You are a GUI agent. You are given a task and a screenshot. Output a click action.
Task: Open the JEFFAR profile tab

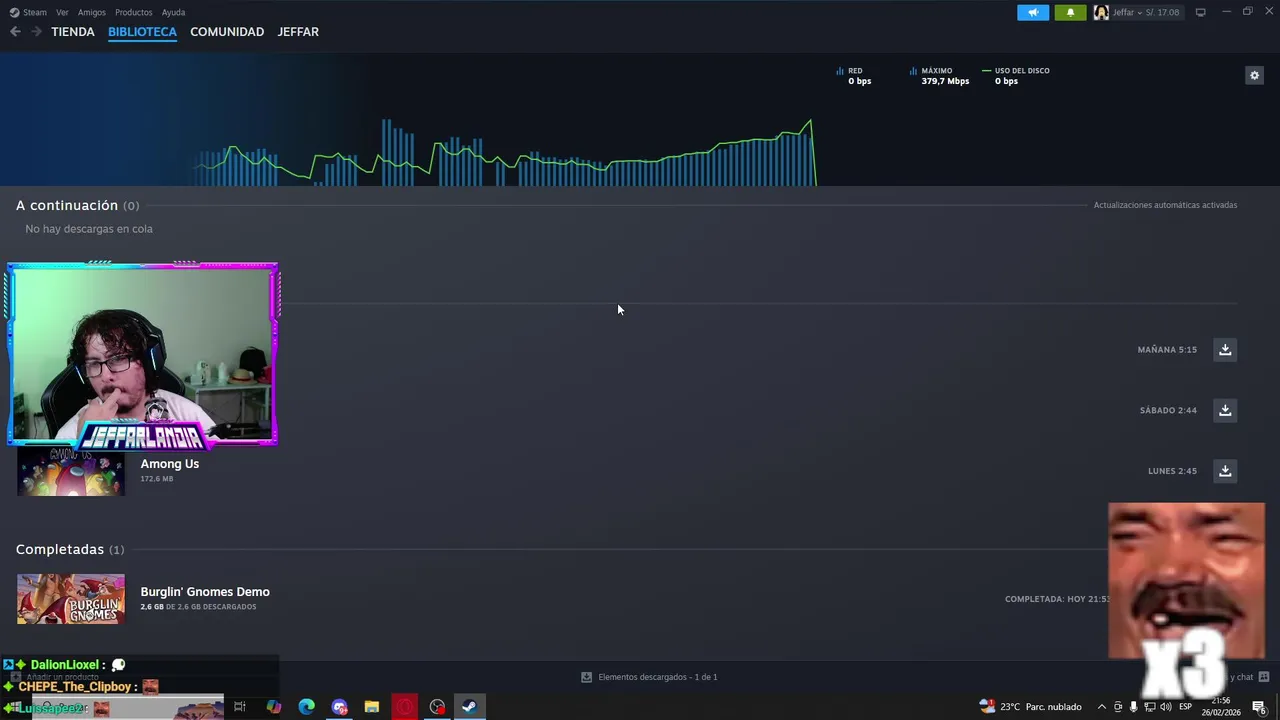[x=298, y=32]
